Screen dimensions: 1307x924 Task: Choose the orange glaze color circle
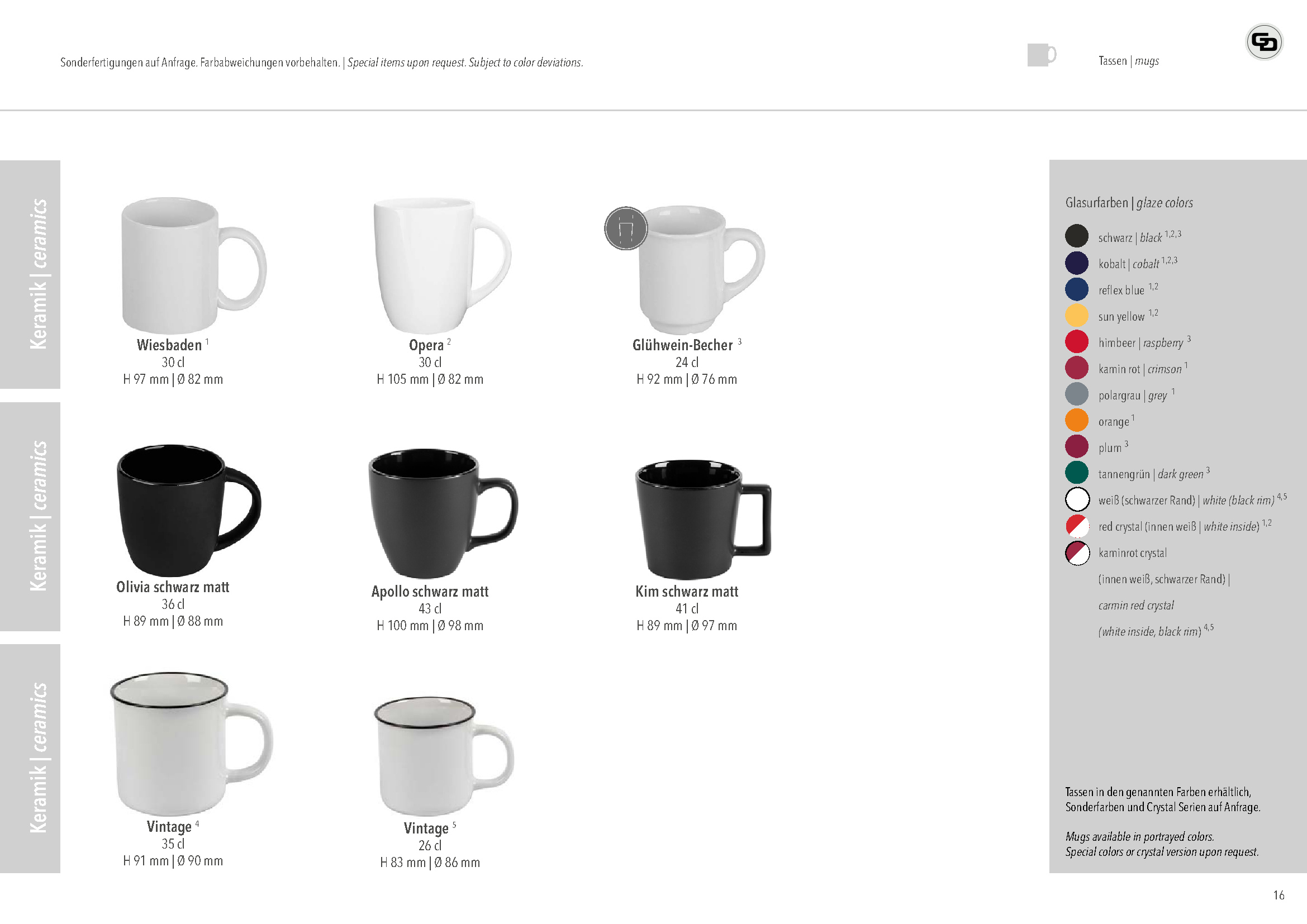tap(1076, 421)
